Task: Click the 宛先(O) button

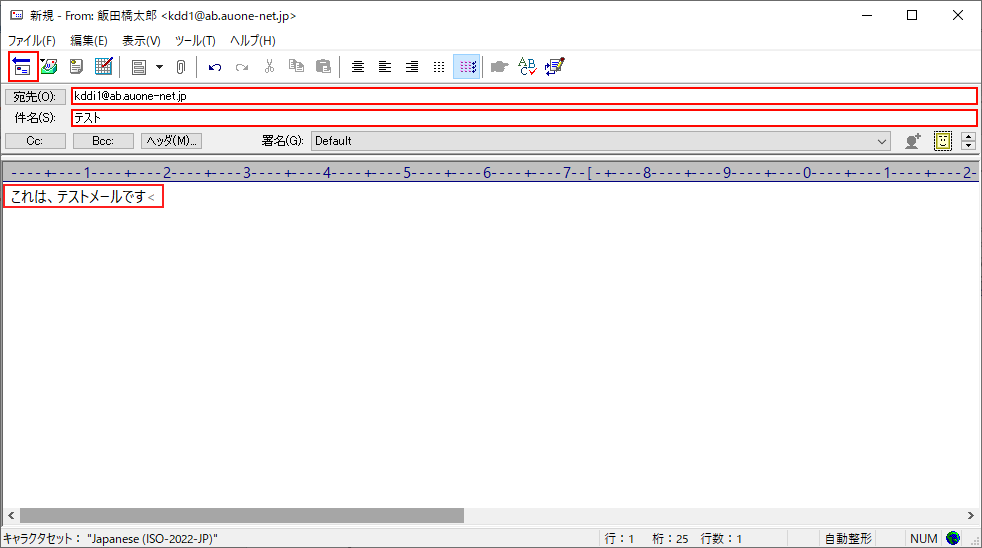Action: point(35,96)
